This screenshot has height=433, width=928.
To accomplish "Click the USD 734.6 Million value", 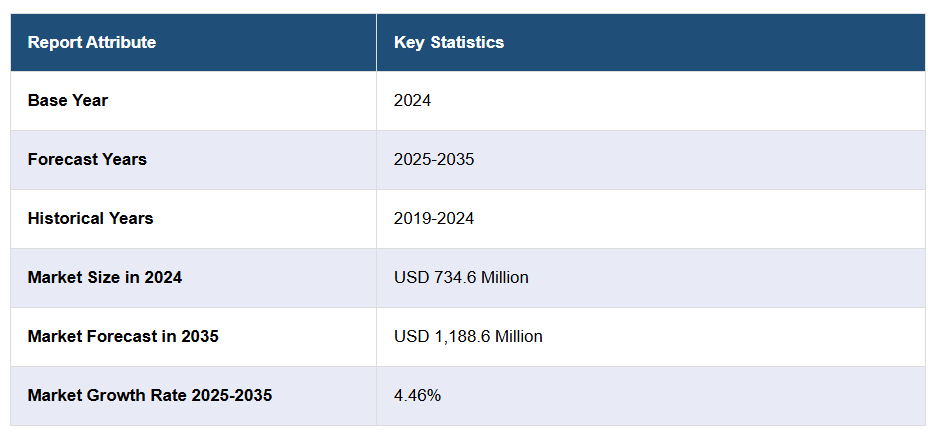I will point(461,277).
